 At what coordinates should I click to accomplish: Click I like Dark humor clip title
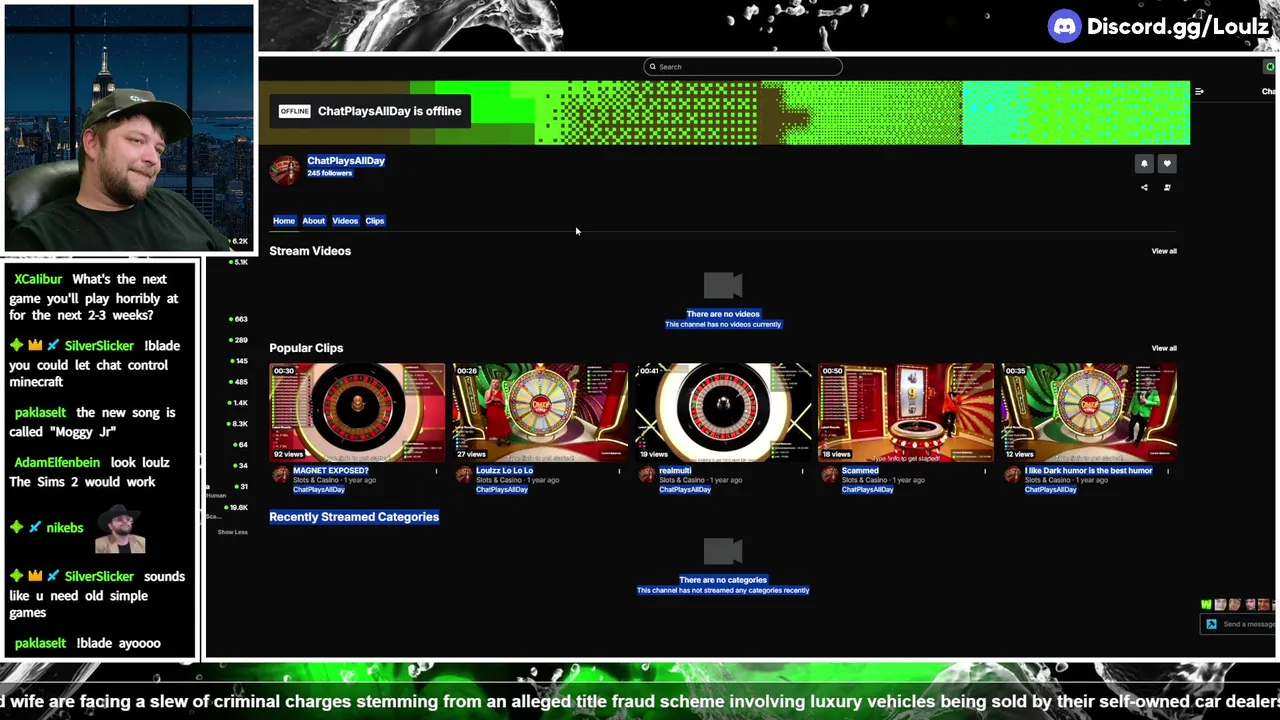click(x=1089, y=470)
